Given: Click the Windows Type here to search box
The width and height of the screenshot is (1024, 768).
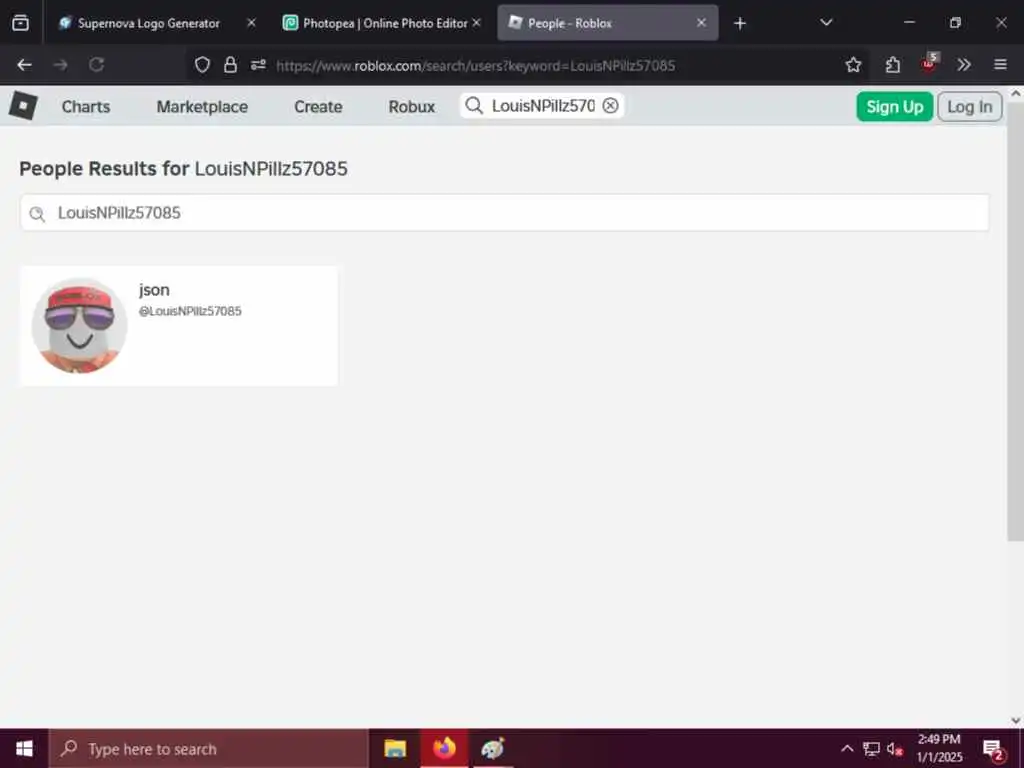Looking at the screenshot, I should [209, 748].
